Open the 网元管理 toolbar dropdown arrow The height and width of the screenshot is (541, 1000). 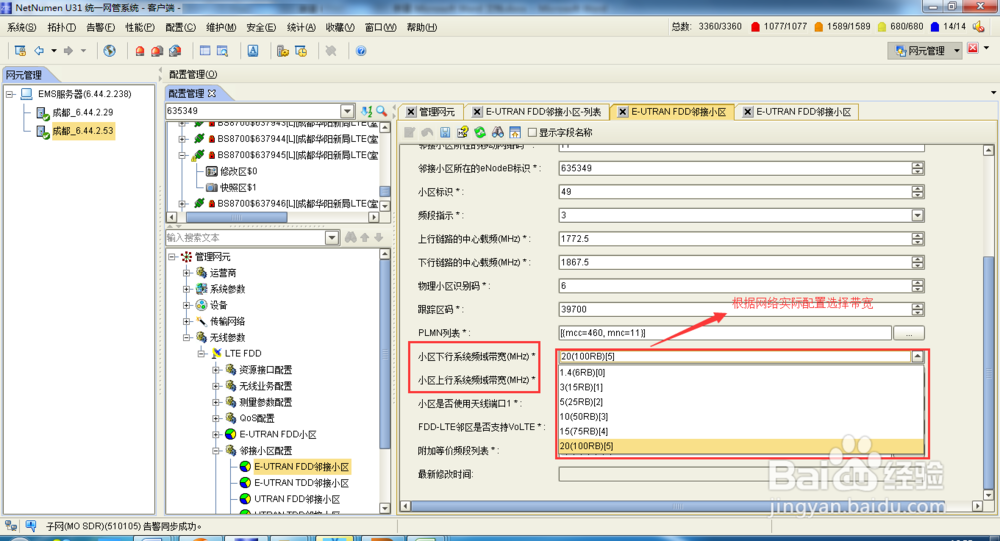click(956, 50)
